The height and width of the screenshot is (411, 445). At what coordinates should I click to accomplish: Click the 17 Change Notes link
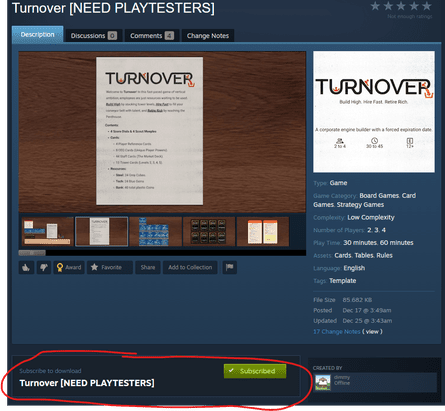337,332
